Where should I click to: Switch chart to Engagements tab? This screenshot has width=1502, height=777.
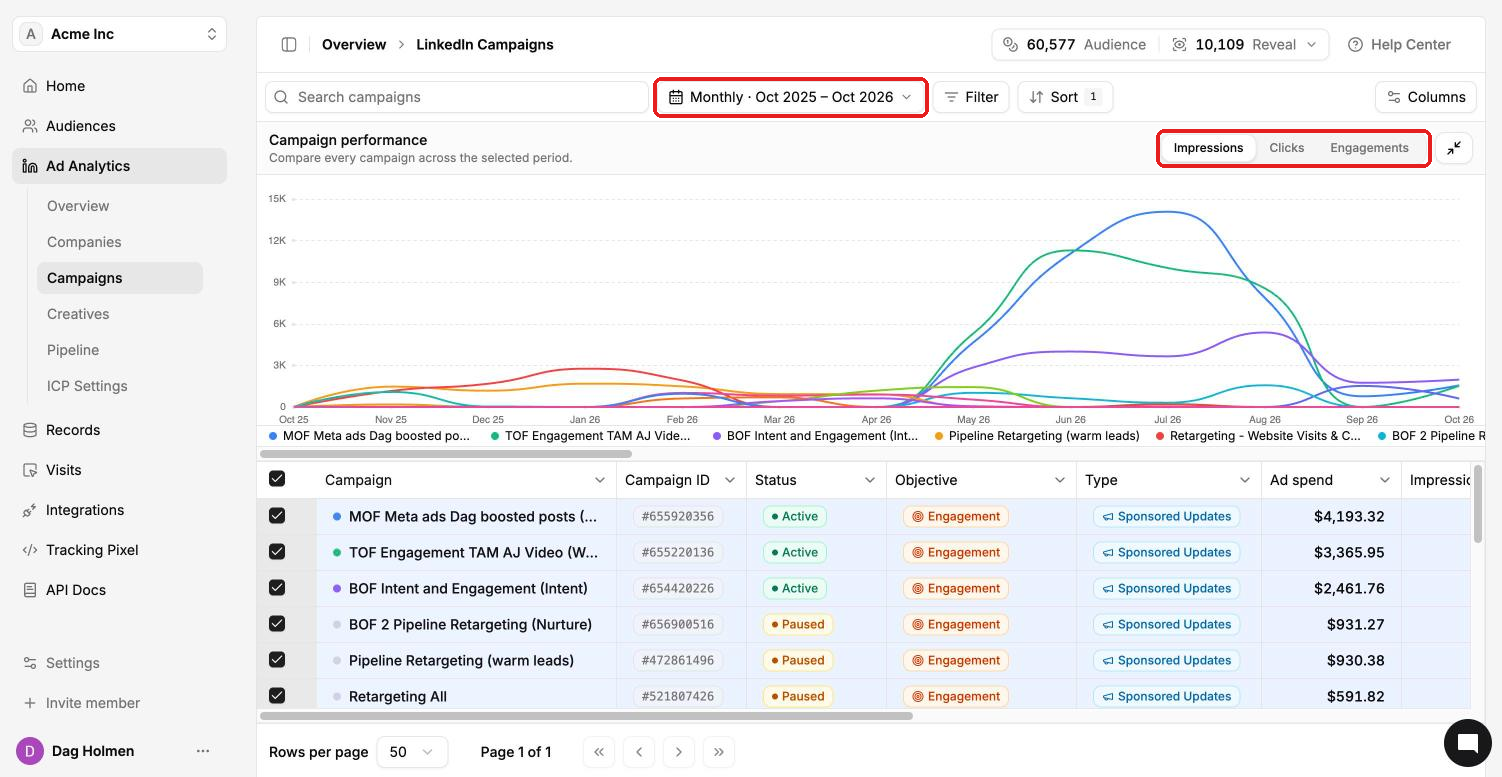(x=1369, y=148)
